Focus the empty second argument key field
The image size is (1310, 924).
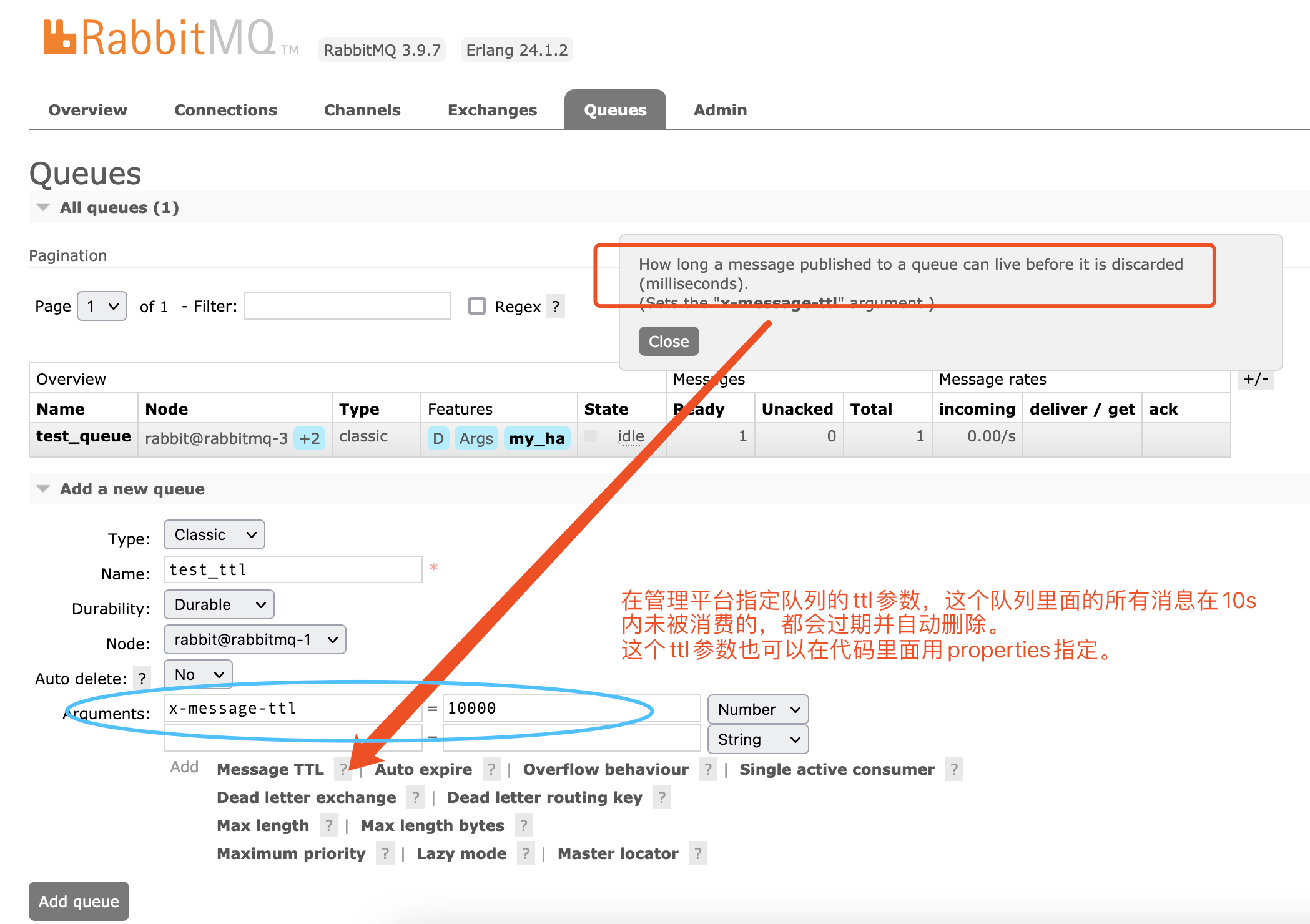(x=293, y=738)
